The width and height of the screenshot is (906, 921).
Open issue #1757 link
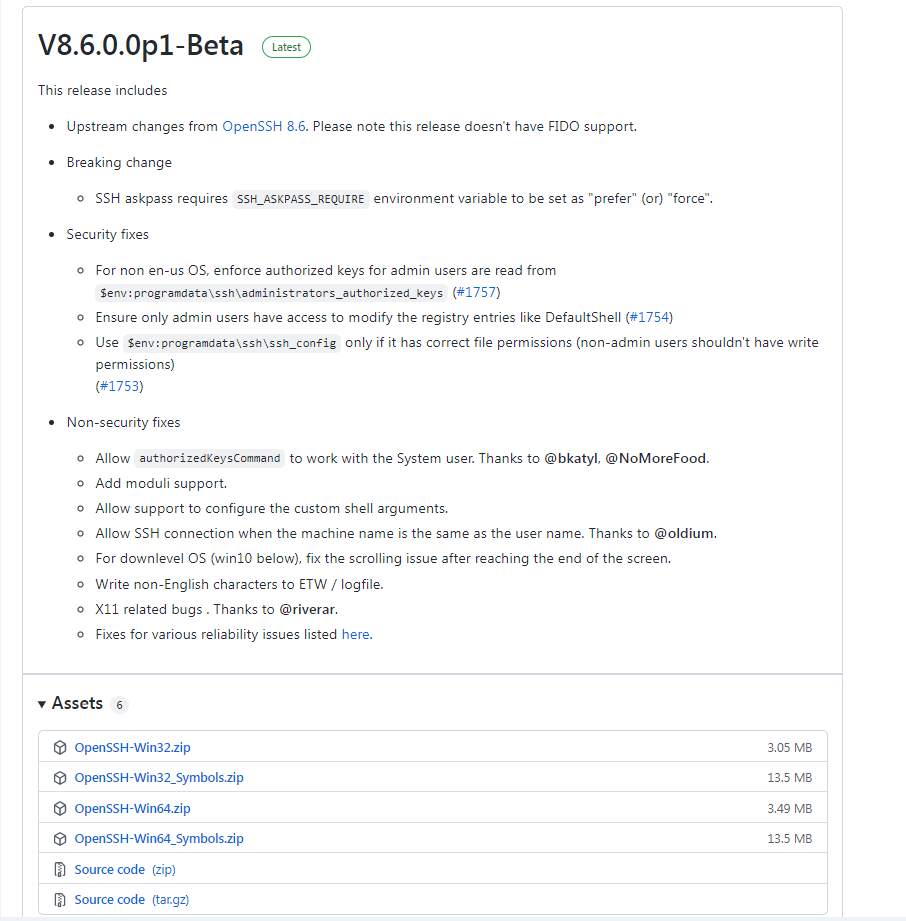[x=476, y=293]
